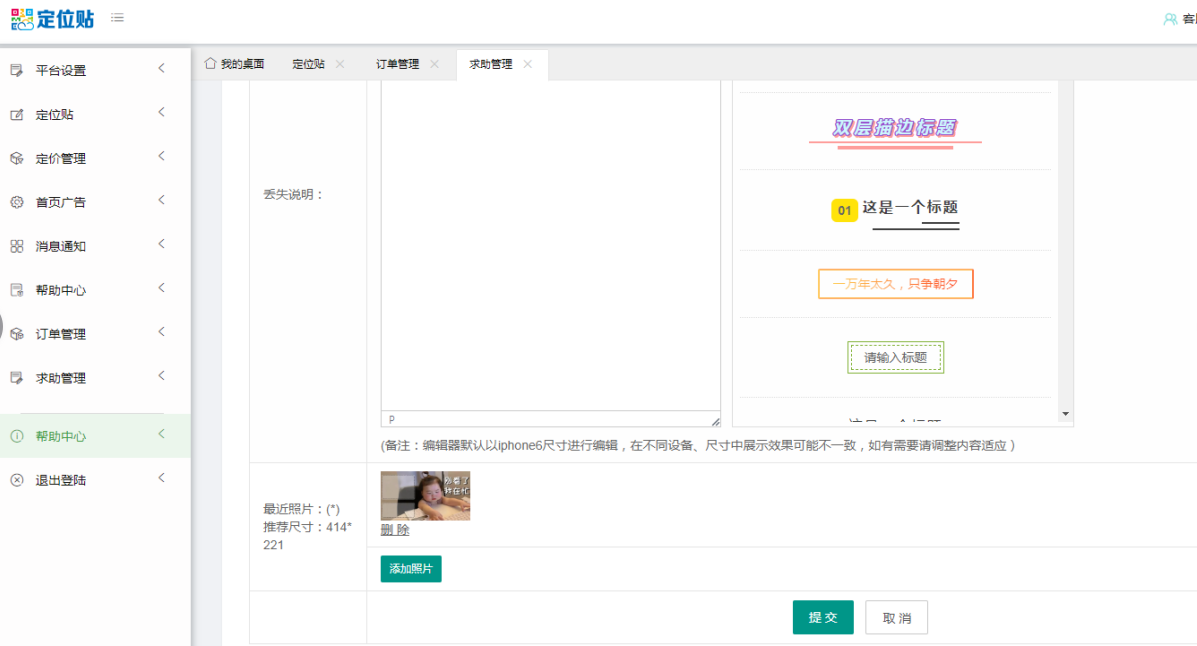Screen dimensions: 1197x646
Task: Toggle the sidebar collapse hamburger icon
Action: pyautogui.click(x=118, y=18)
